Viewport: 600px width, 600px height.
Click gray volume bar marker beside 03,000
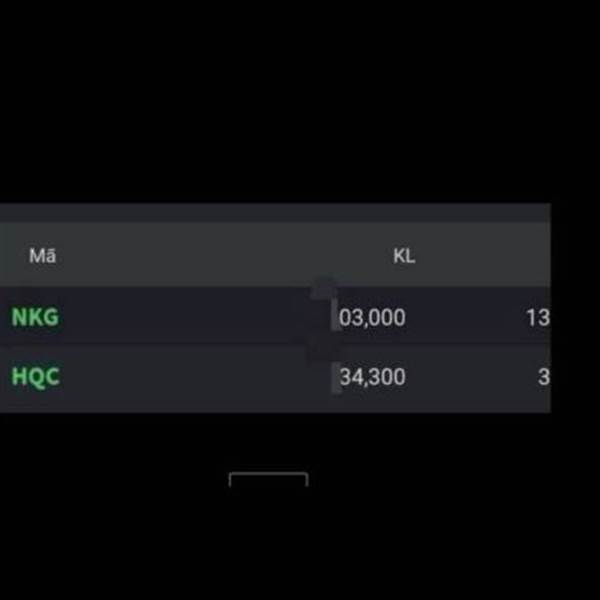pos(335,317)
